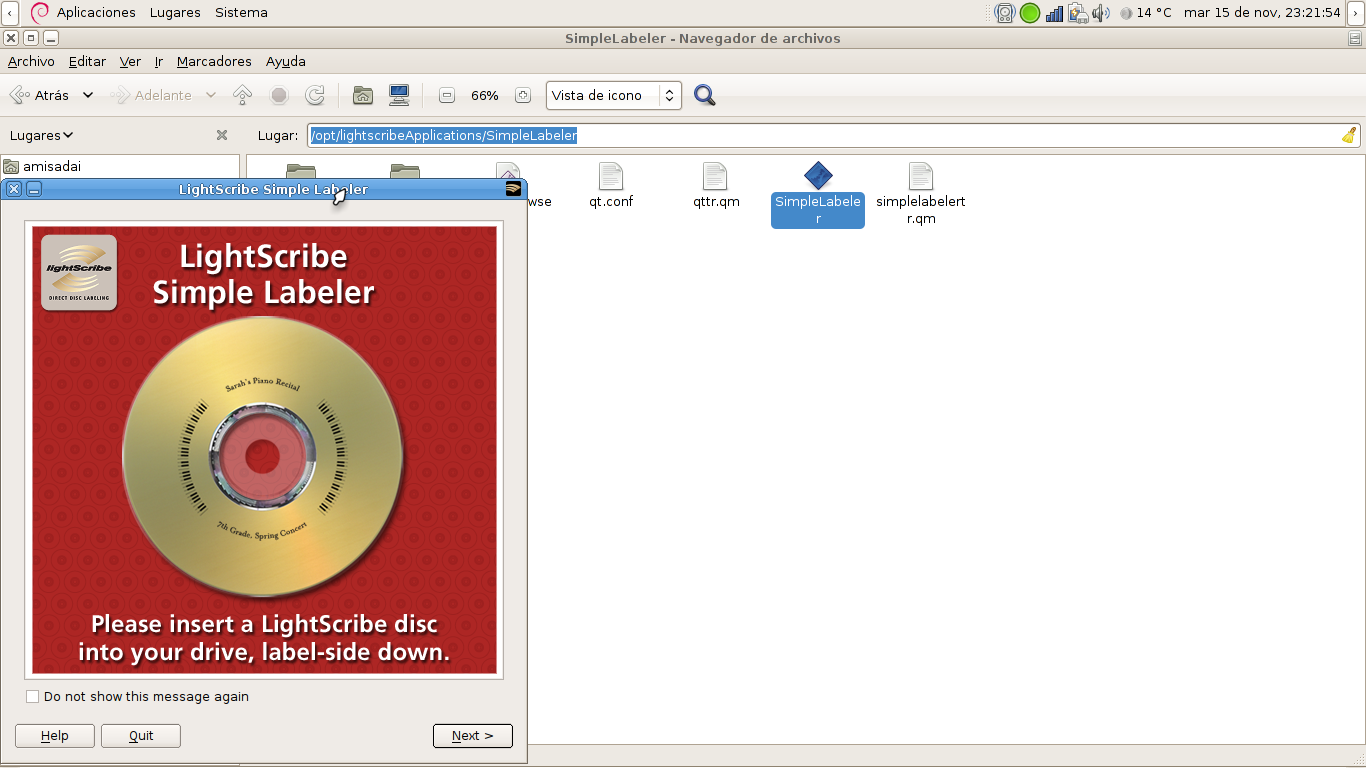Click the magnifier search icon
The image size is (1366, 768).
point(705,95)
